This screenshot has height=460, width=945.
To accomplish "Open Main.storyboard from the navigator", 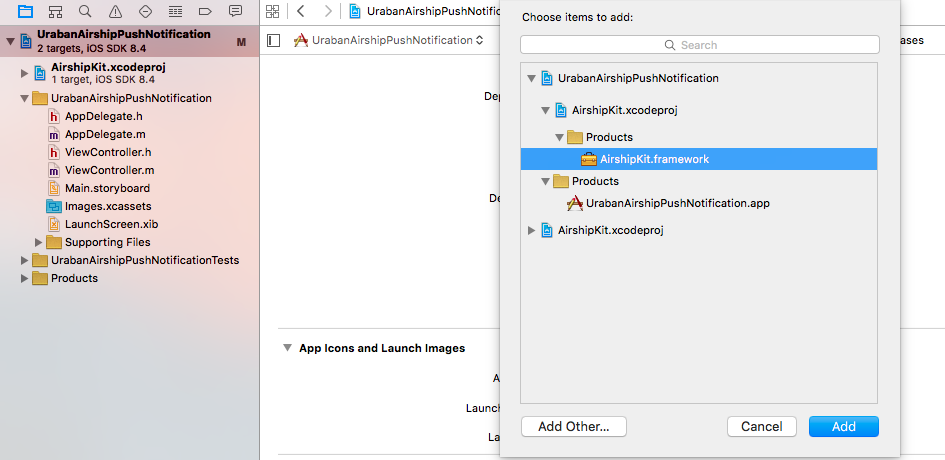I will tap(107, 188).
